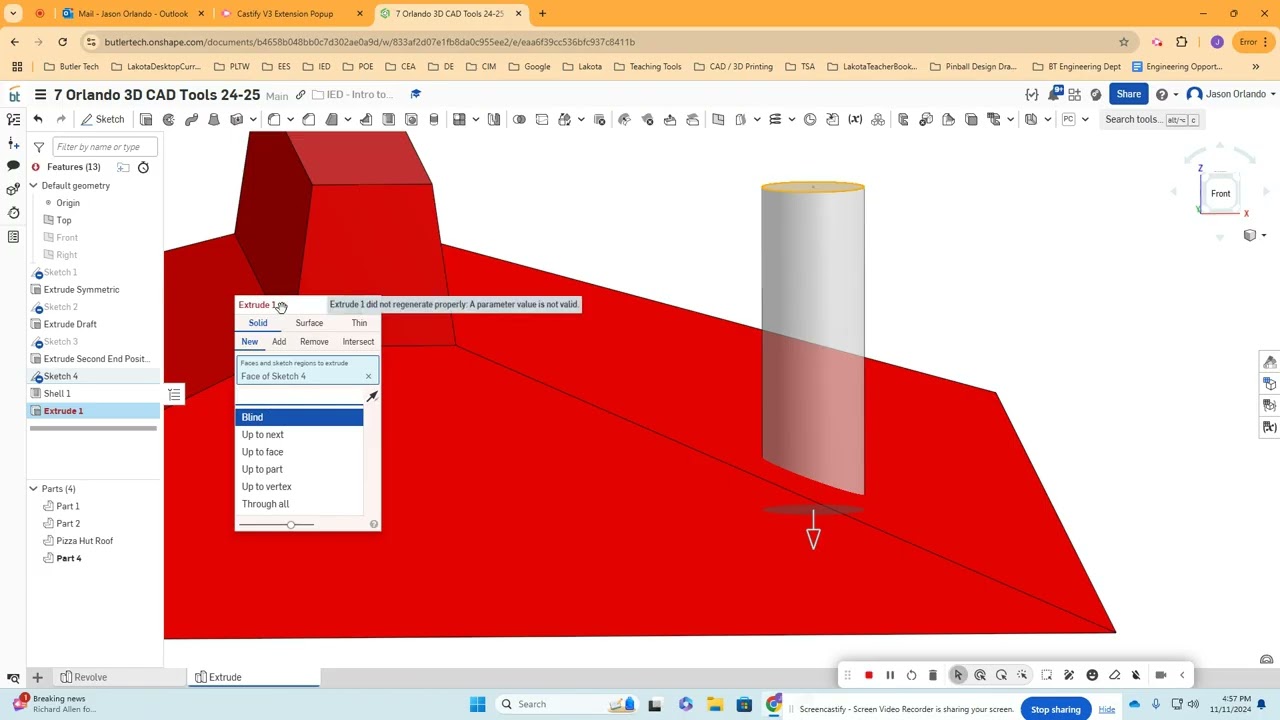
Task: Open the comments panel in left sidebar
Action: click(x=13, y=165)
